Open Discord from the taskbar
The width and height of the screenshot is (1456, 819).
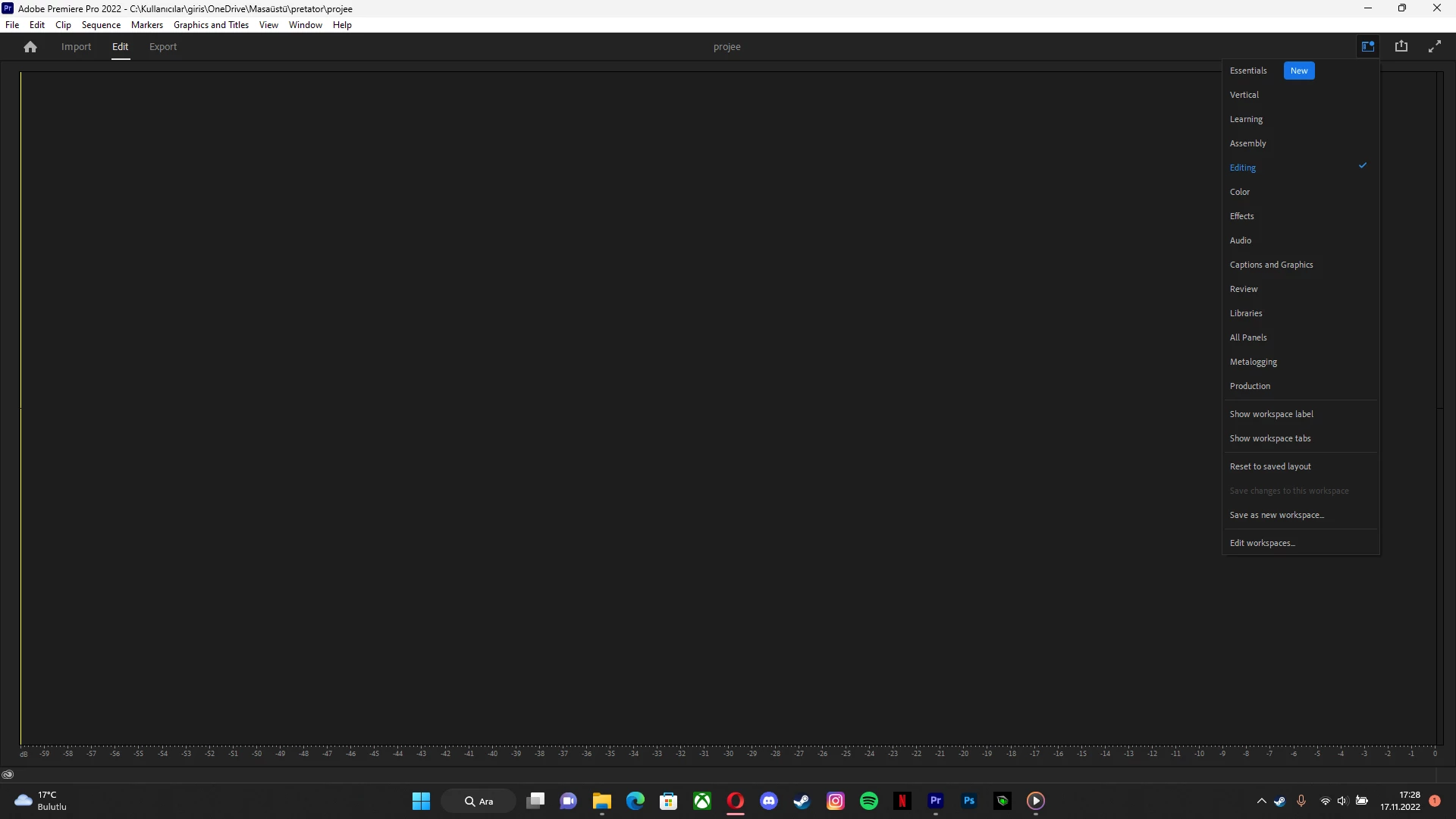click(x=768, y=801)
